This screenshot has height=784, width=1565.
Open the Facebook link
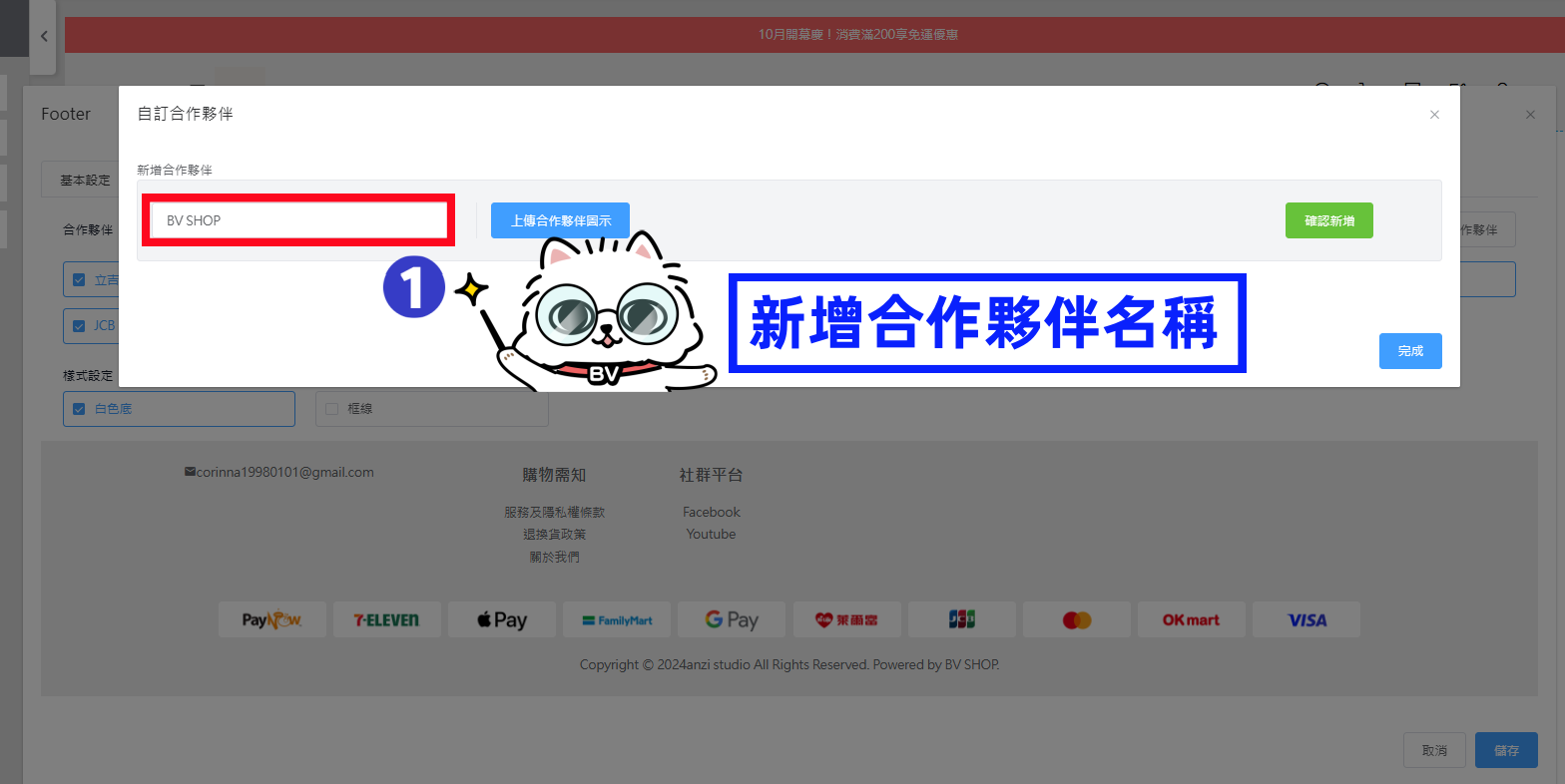tap(712, 512)
